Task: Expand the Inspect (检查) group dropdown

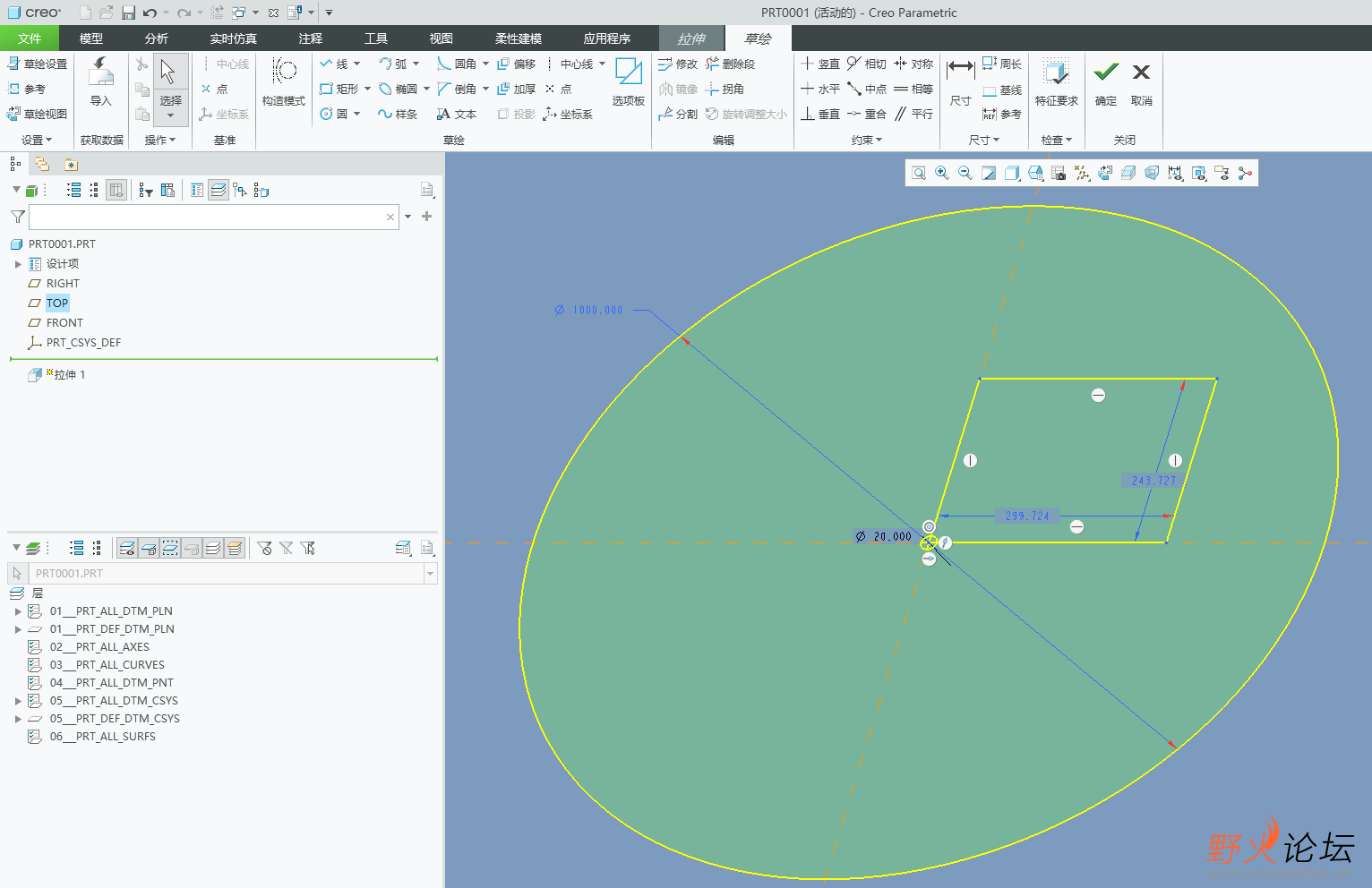Action: pyautogui.click(x=1057, y=140)
